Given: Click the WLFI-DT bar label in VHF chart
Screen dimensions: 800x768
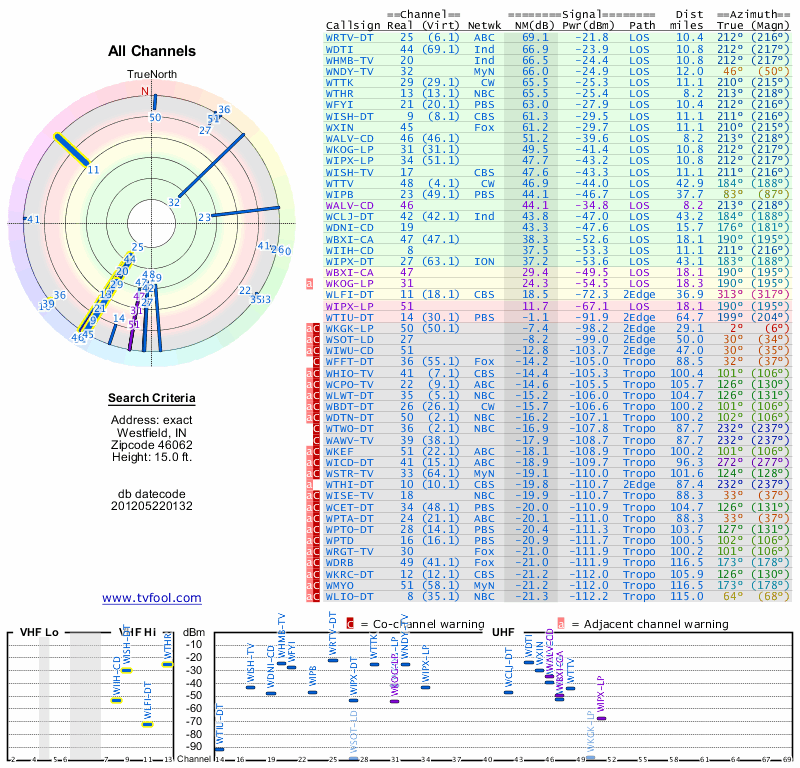Looking at the screenshot, I should tap(147, 702).
